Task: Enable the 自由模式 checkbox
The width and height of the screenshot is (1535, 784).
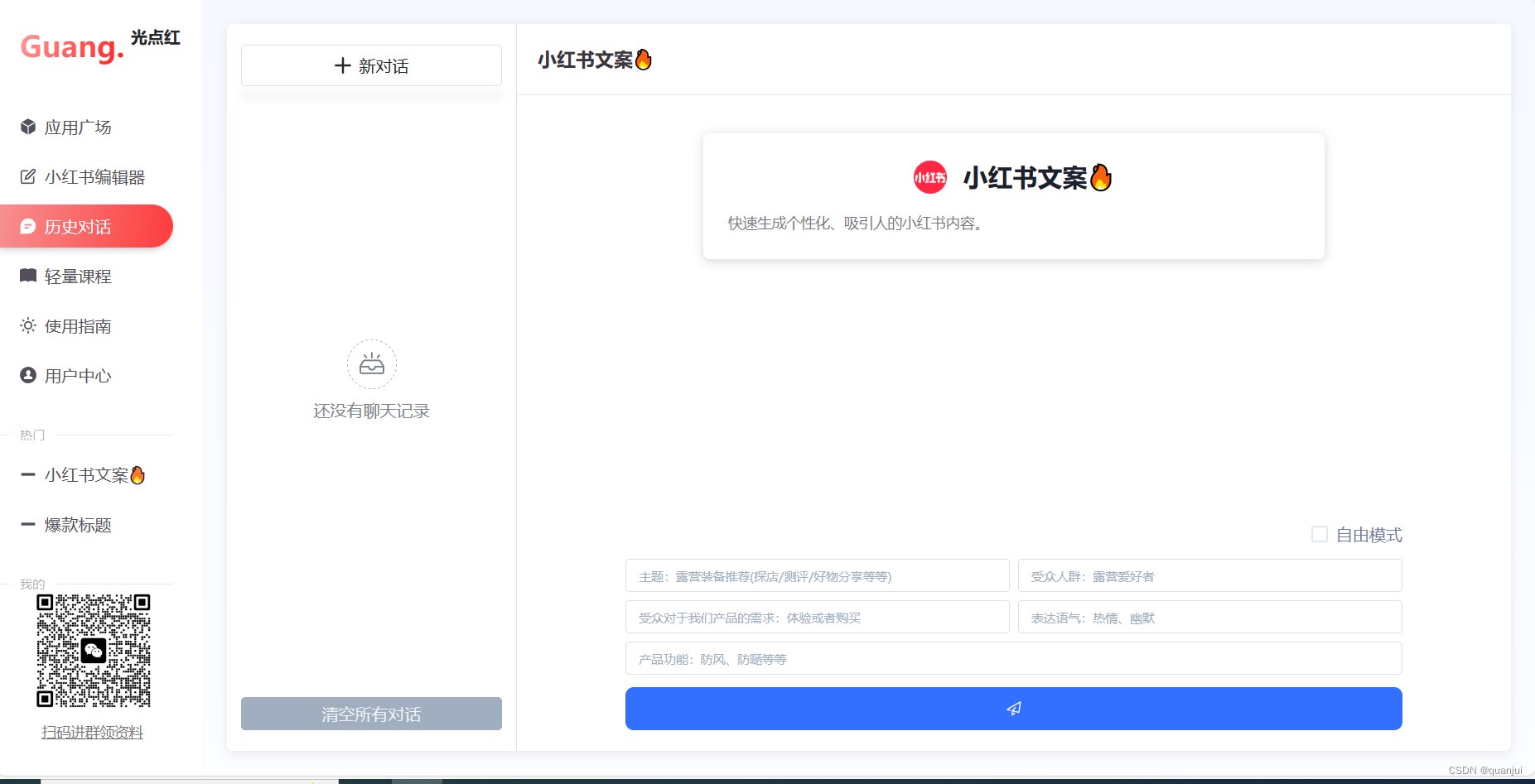Action: 1320,534
